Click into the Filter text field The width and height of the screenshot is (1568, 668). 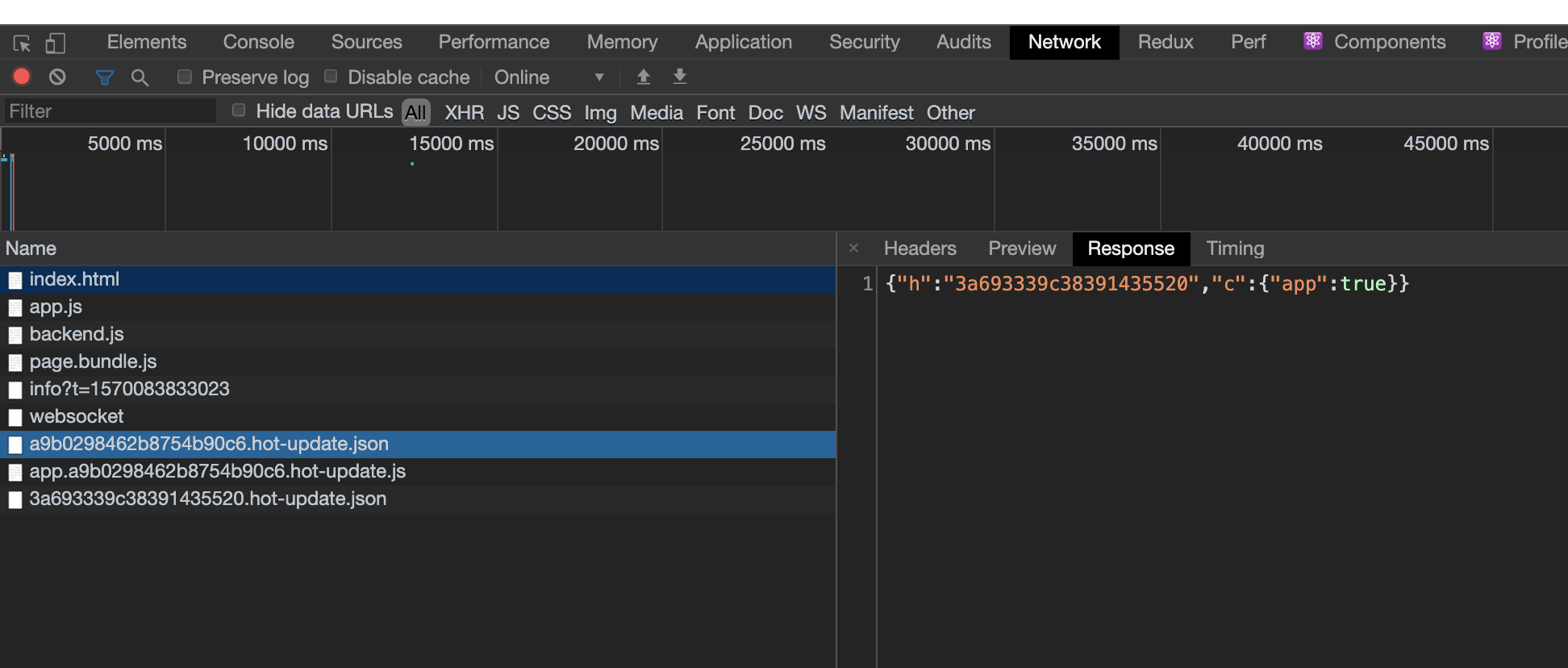[110, 111]
